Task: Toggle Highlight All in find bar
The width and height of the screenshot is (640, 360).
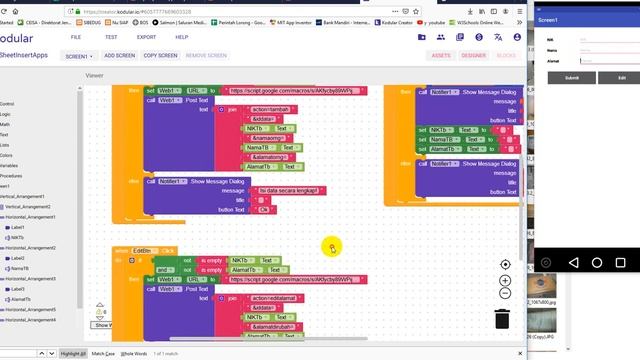Action: 73,354
